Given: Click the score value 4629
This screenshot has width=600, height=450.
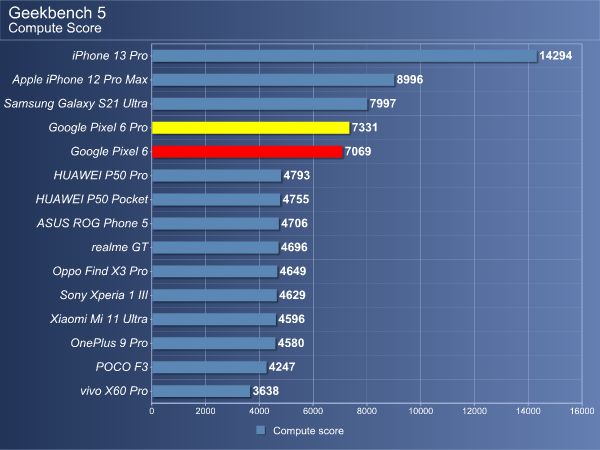Looking at the screenshot, I should point(292,295).
